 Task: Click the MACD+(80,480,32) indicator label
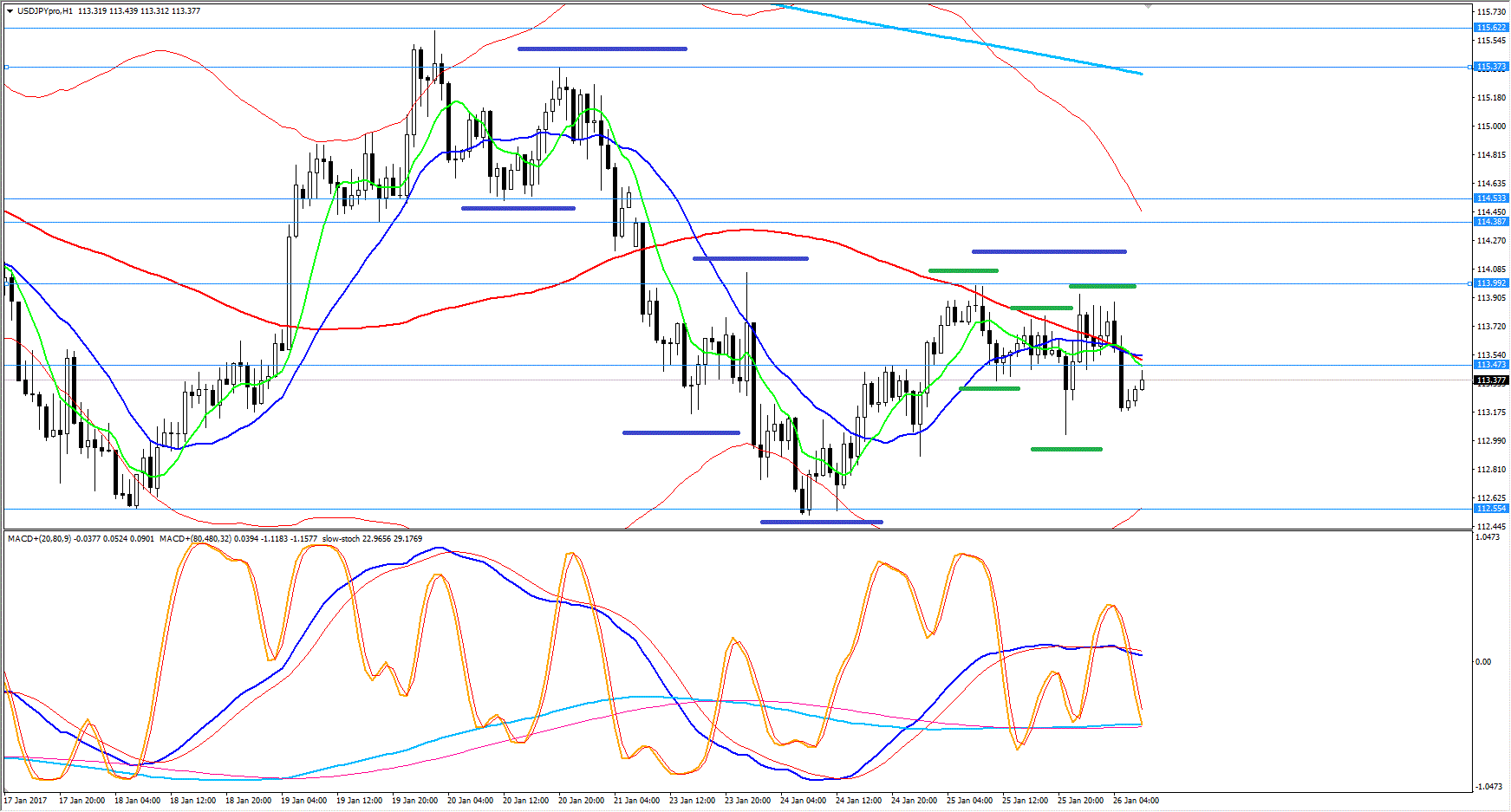tap(195, 539)
